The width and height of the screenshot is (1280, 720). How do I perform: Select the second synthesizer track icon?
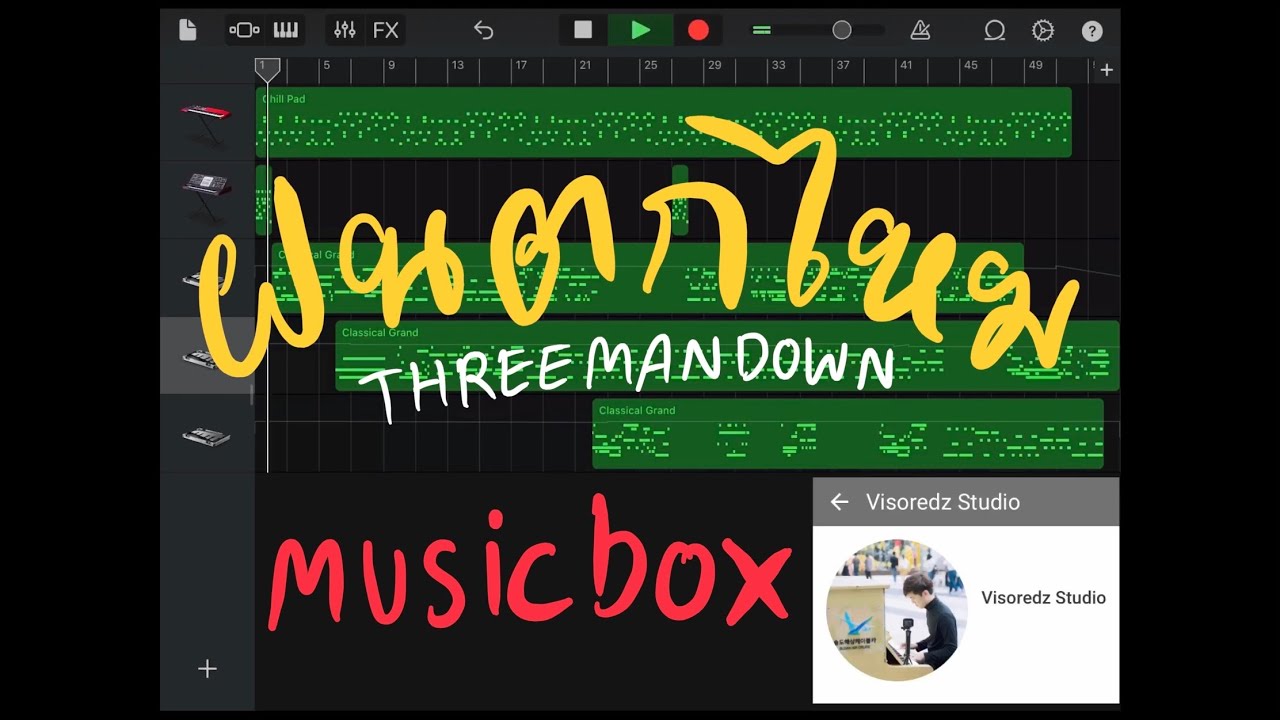coord(206,198)
